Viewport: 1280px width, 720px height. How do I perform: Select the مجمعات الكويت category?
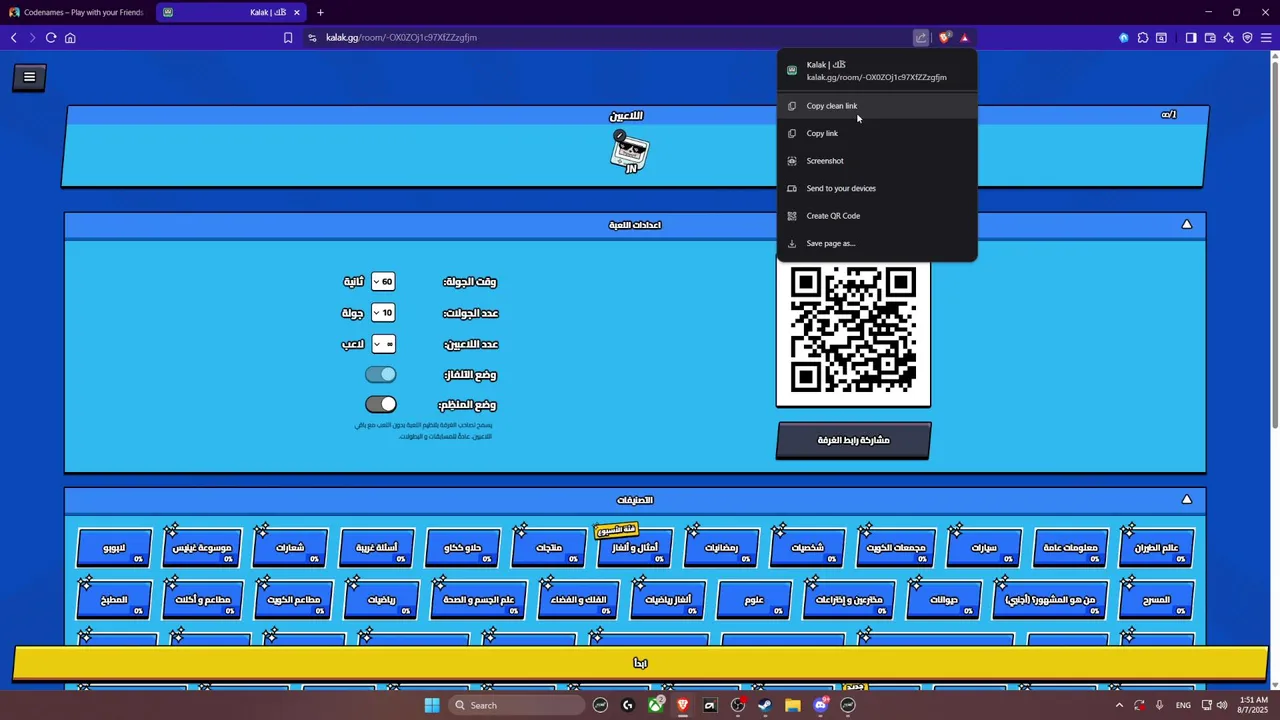click(x=895, y=548)
